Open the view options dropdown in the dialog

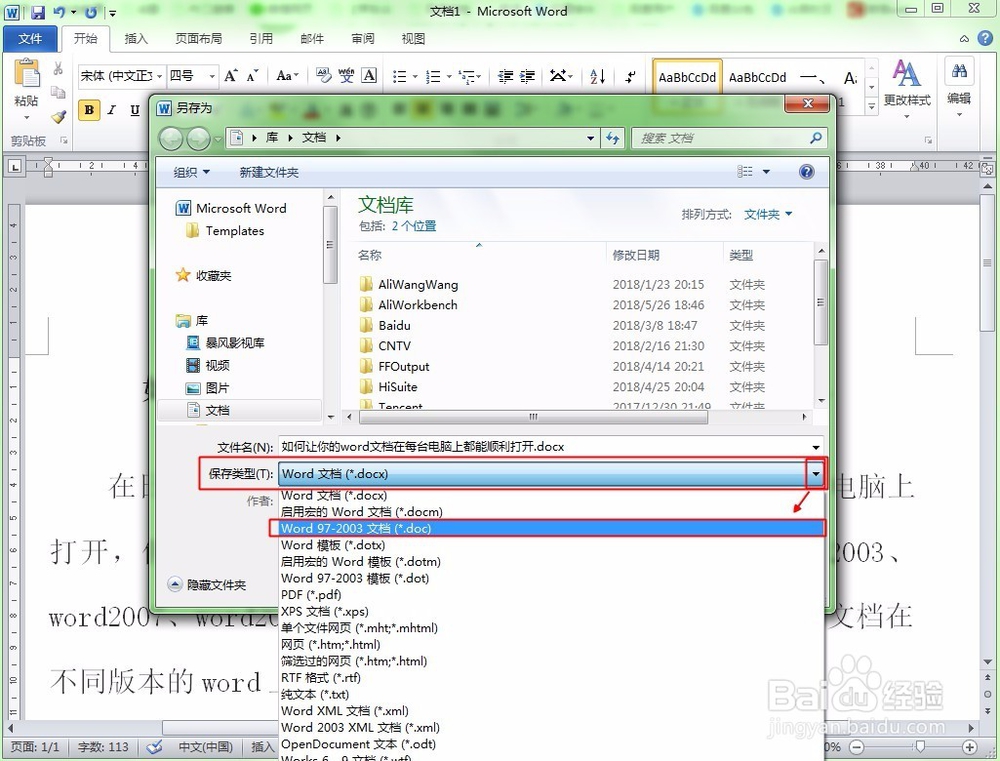click(766, 172)
